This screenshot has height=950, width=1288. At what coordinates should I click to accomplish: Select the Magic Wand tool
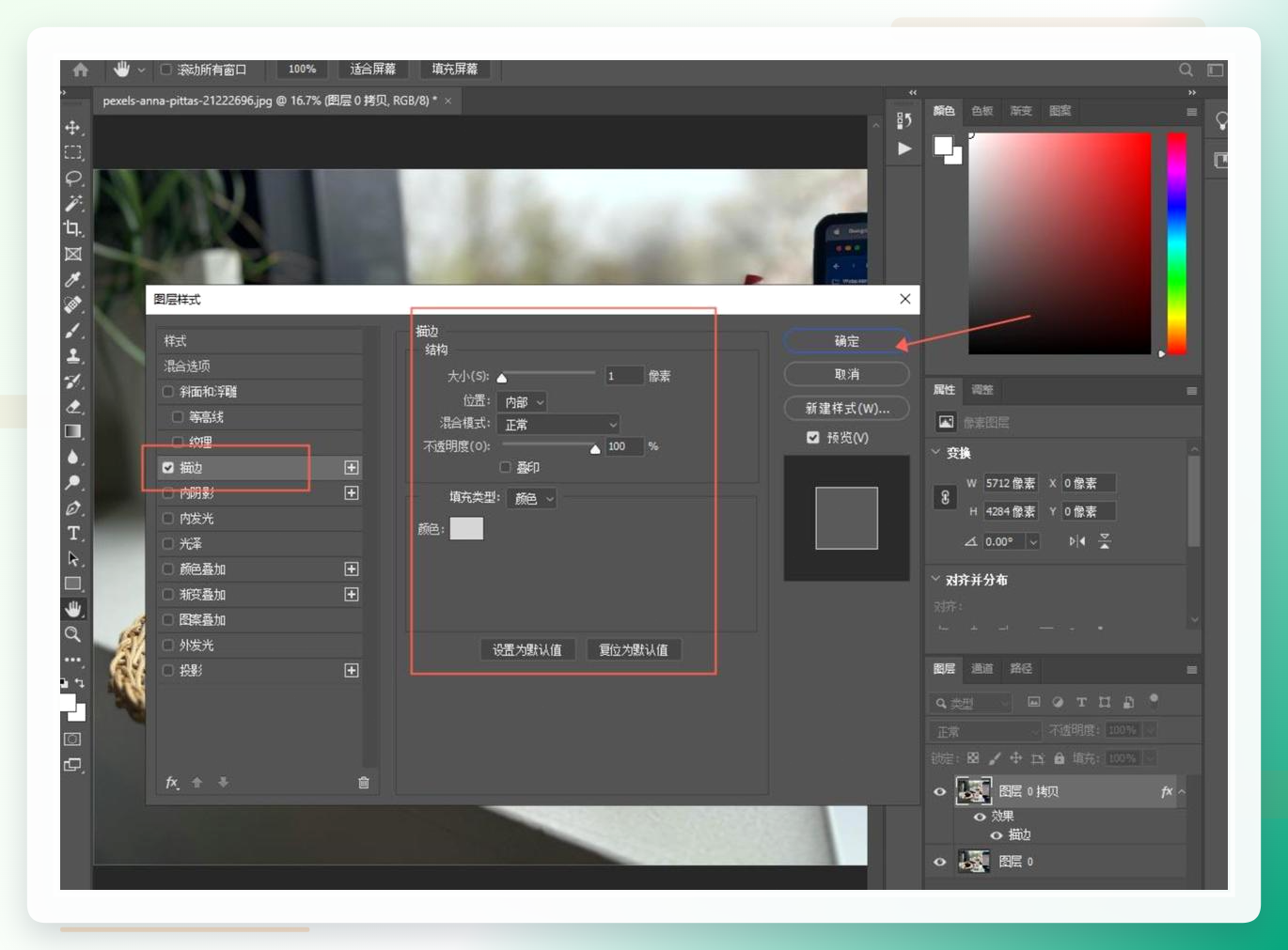pyautogui.click(x=72, y=203)
